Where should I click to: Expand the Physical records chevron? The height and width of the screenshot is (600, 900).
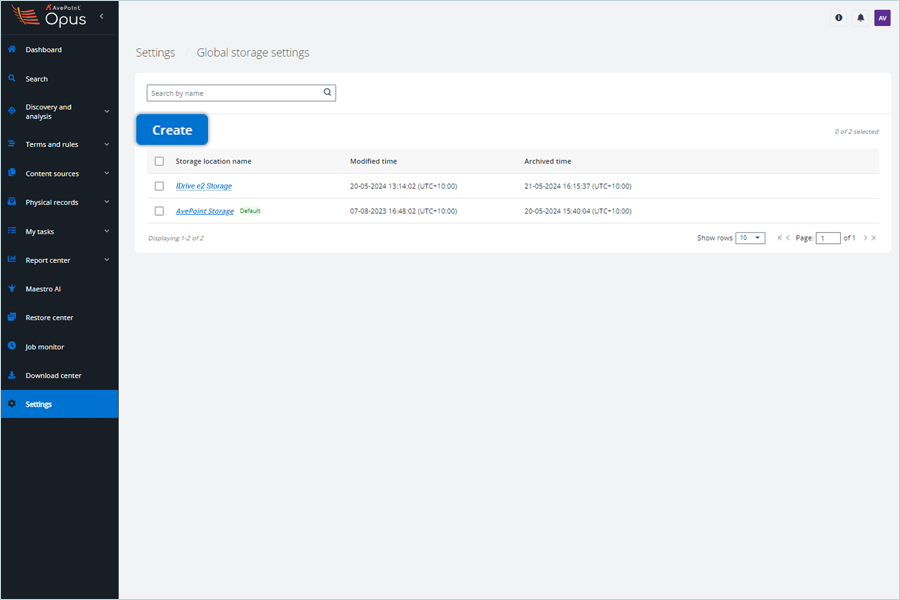click(107, 202)
